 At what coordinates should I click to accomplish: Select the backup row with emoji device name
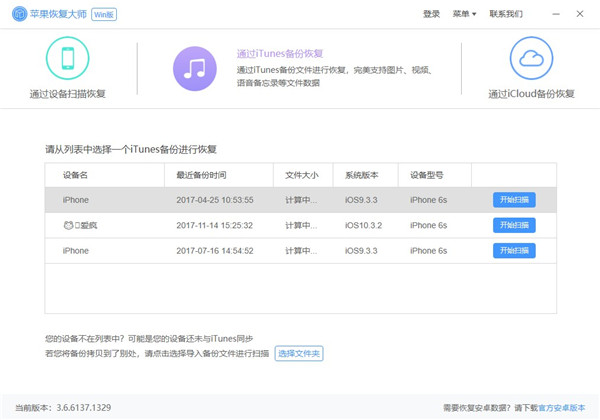click(300, 225)
